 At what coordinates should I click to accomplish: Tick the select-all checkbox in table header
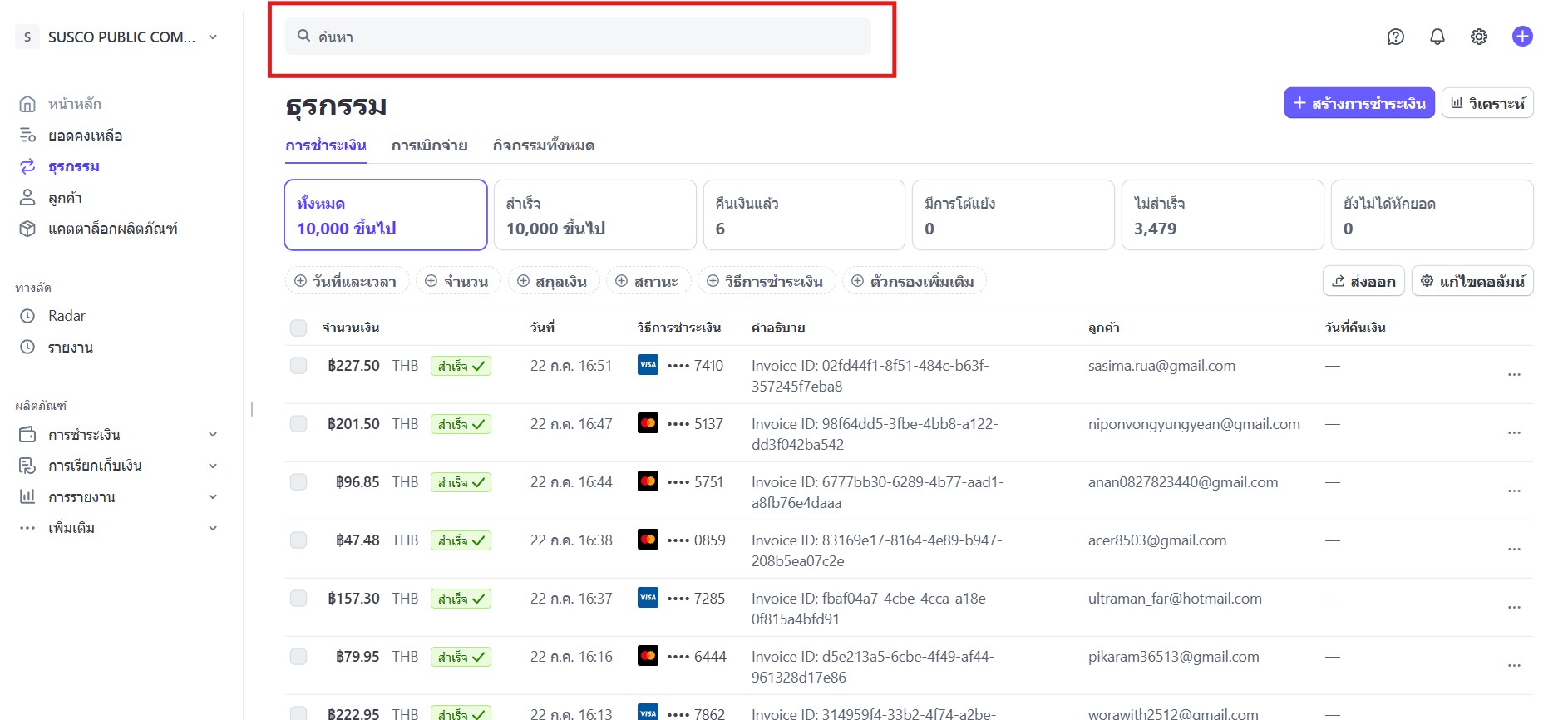point(298,328)
